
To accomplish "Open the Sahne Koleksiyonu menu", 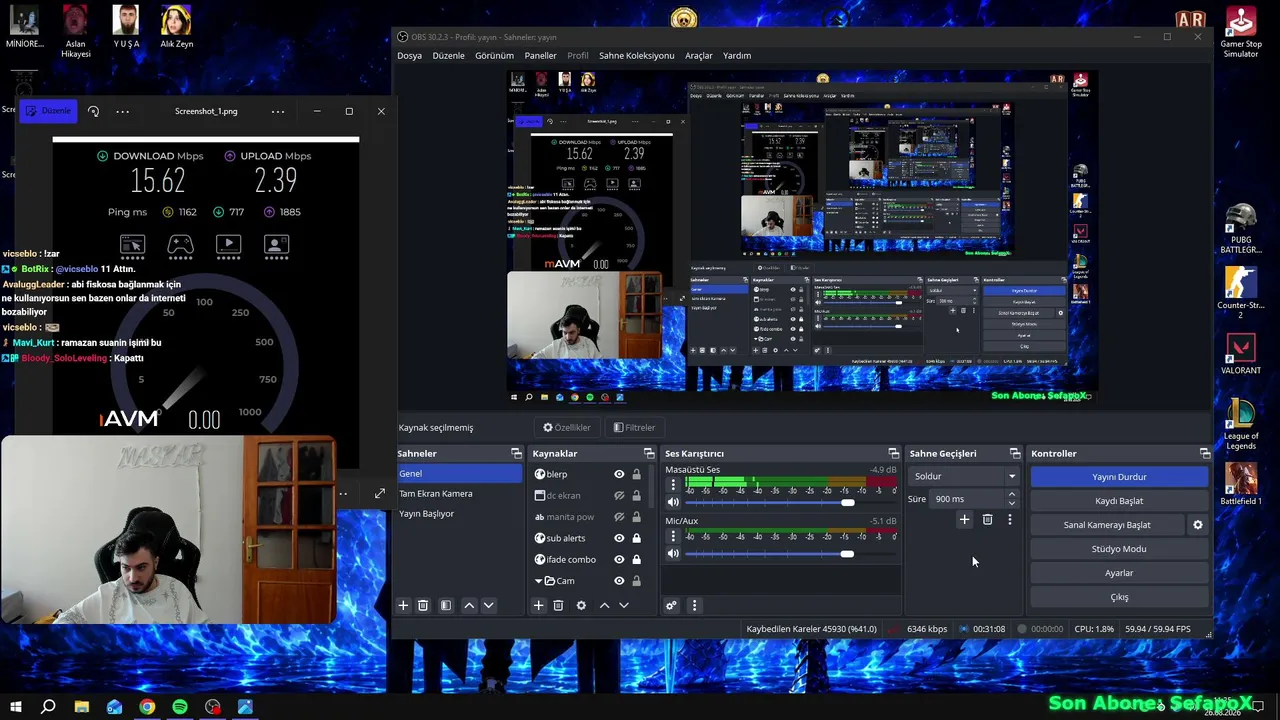I will [636, 56].
